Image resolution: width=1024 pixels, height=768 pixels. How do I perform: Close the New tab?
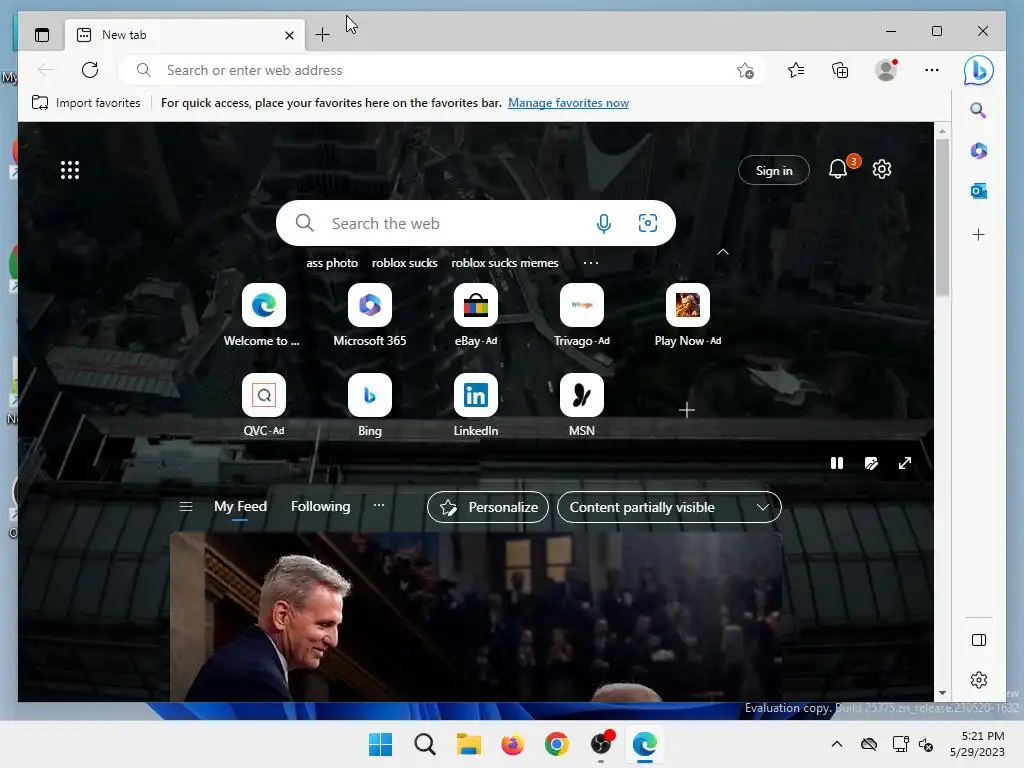pos(289,35)
